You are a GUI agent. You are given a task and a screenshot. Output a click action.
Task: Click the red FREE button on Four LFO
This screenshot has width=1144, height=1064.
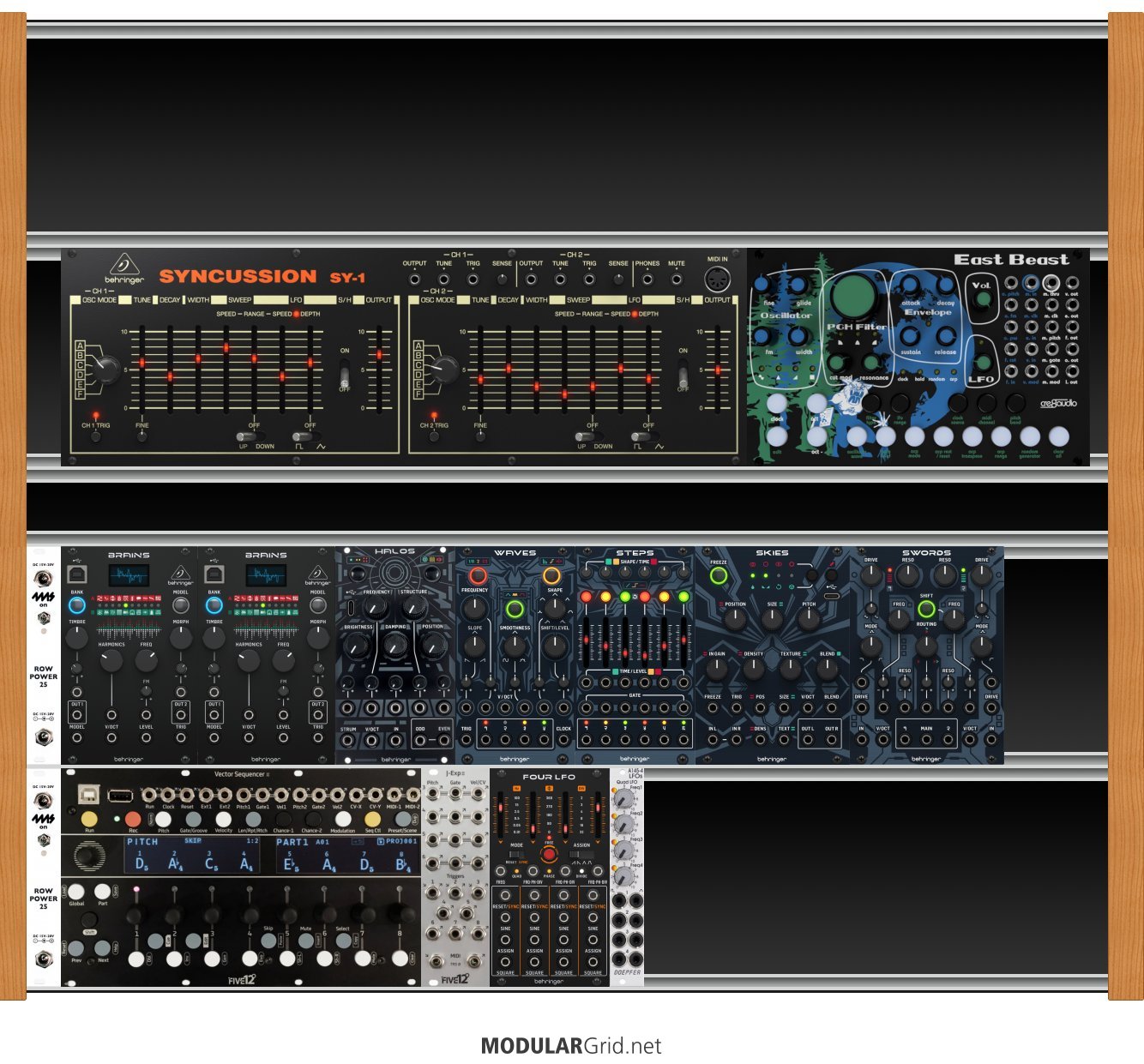(549, 855)
